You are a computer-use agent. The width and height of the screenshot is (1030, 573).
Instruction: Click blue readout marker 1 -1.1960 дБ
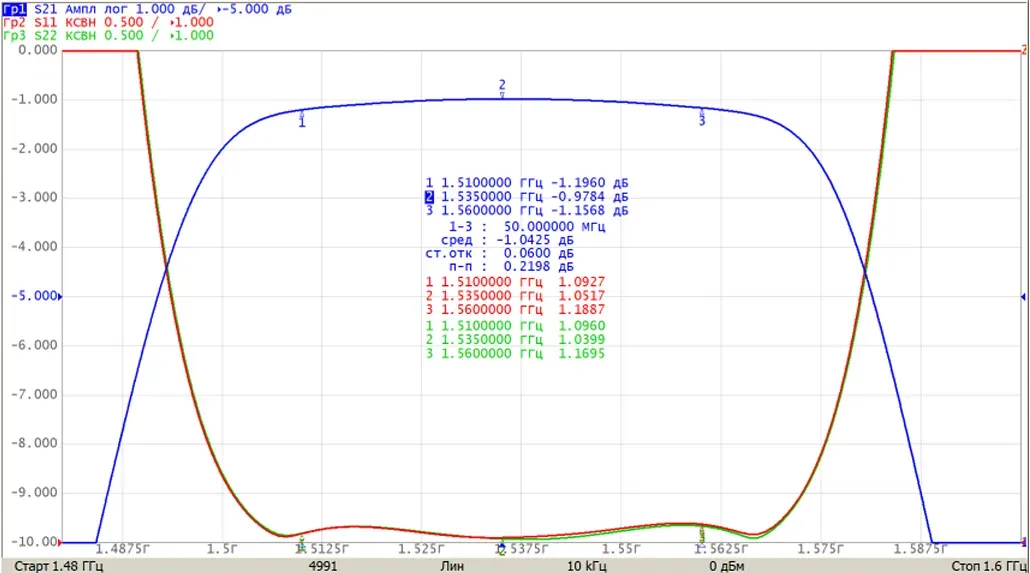527,183
